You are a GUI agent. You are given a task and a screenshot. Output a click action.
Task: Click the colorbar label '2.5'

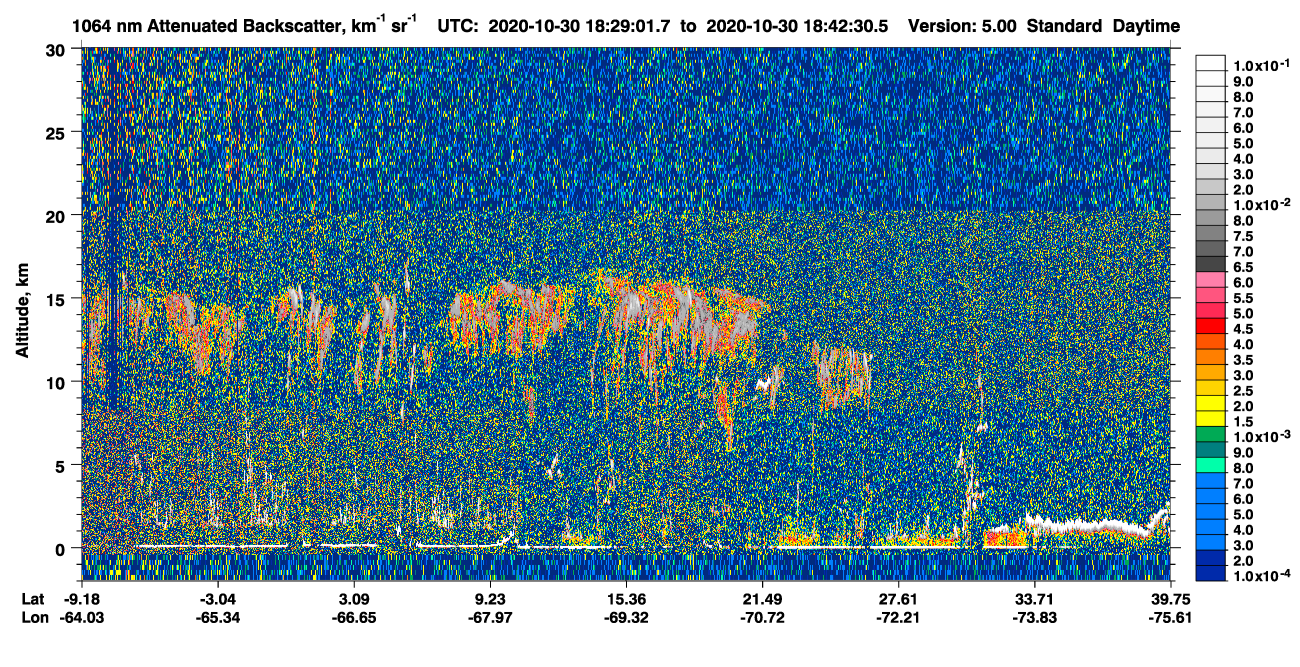(1243, 391)
